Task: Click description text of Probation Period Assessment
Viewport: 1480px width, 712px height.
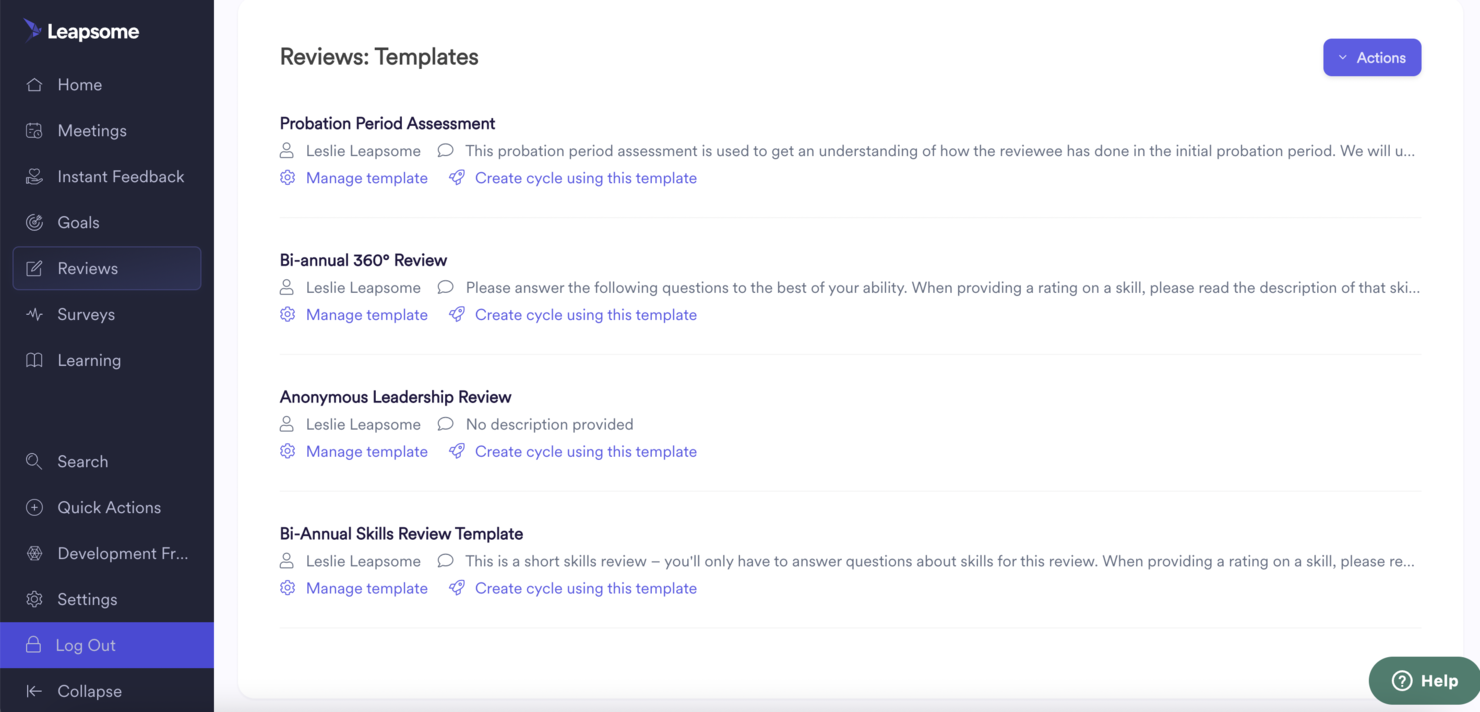Action: 940,151
